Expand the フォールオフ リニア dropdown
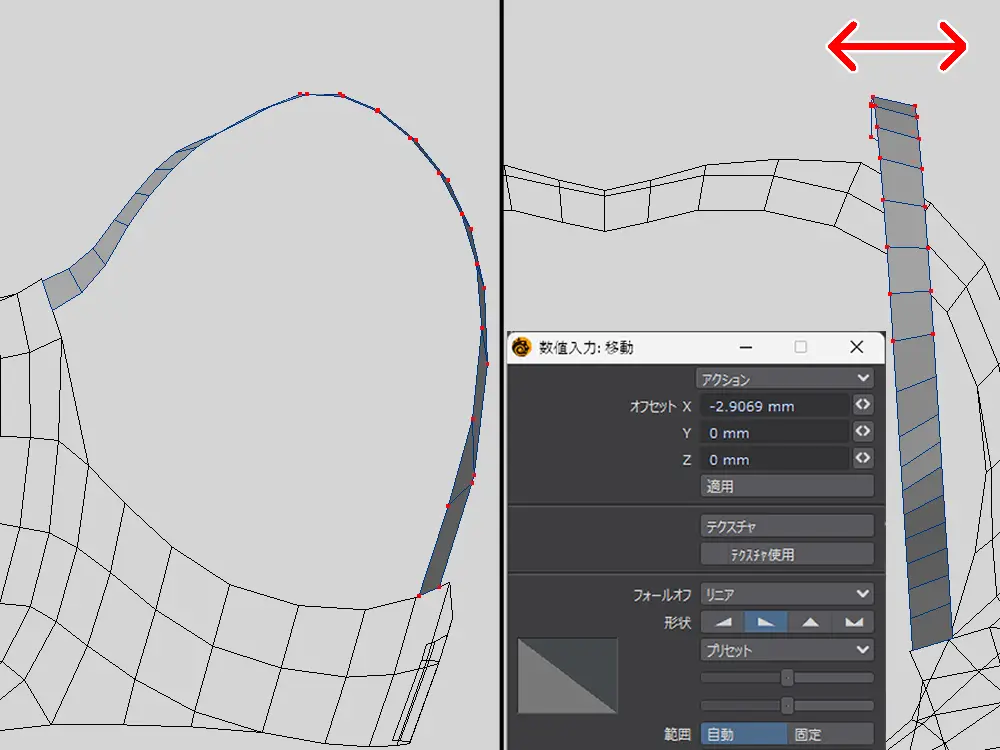Viewport: 1000px width, 750px height. (x=786, y=594)
